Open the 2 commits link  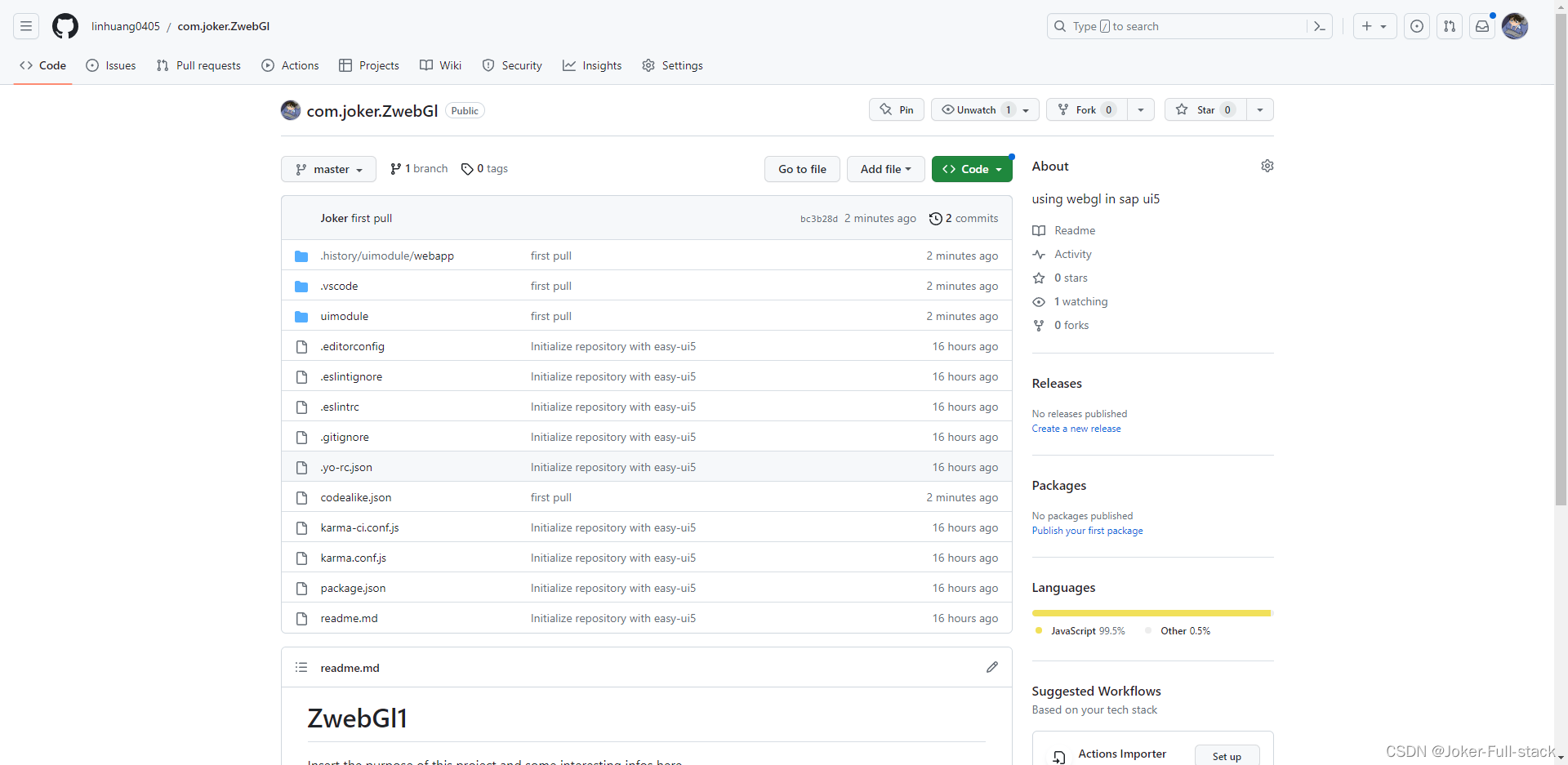964,218
